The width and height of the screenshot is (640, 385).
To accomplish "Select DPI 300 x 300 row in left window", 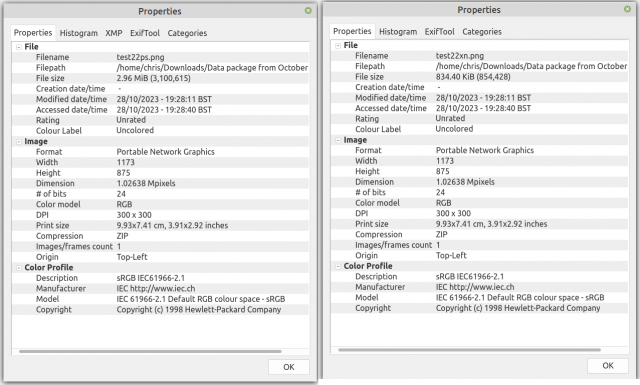I will pyautogui.click(x=160, y=215).
